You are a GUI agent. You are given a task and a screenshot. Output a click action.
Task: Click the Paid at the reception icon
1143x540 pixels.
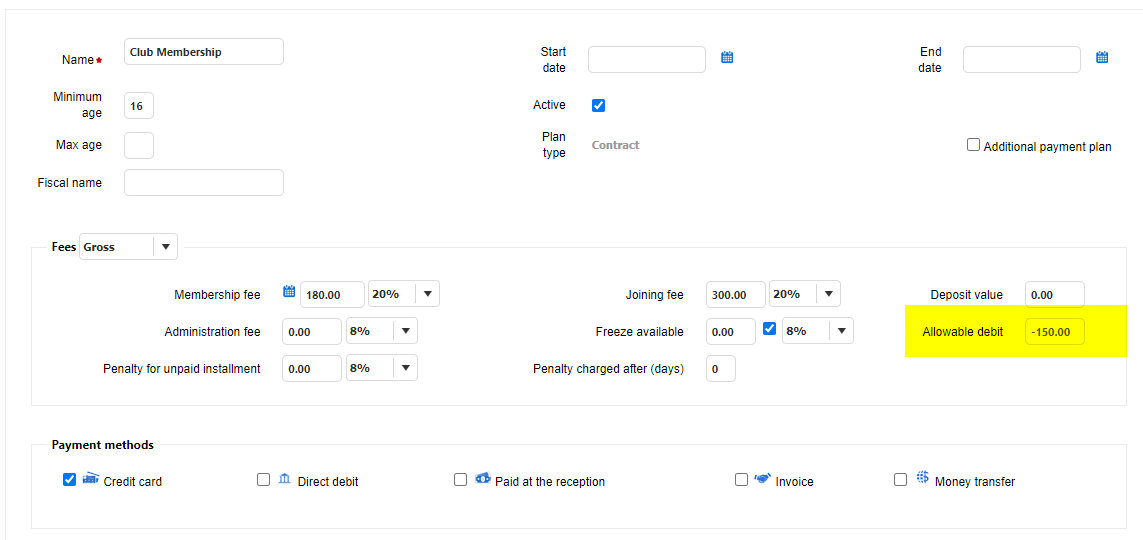[482, 479]
